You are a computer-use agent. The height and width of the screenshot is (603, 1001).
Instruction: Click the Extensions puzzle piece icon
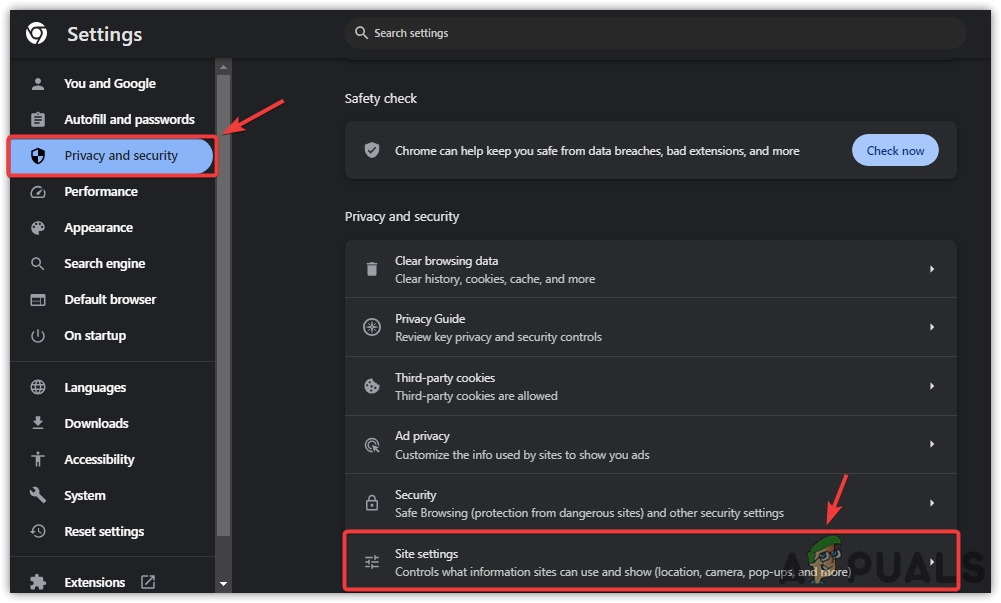38,582
